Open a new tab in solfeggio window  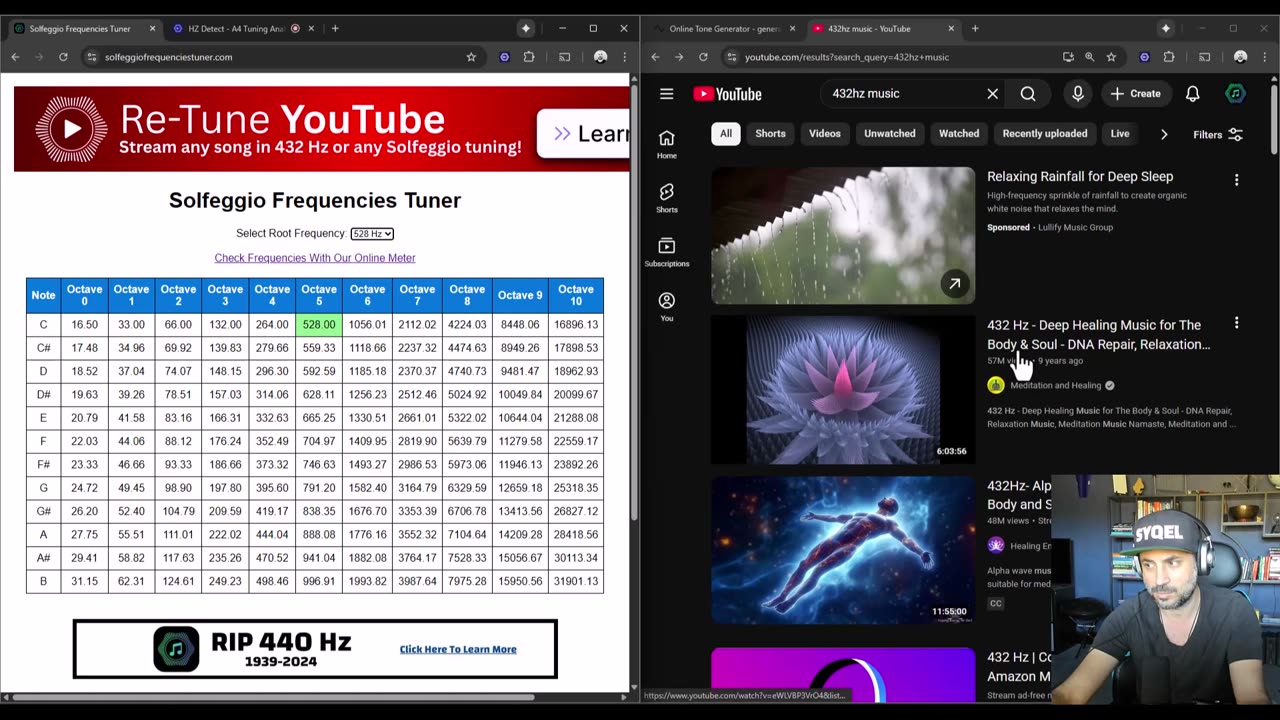[335, 28]
